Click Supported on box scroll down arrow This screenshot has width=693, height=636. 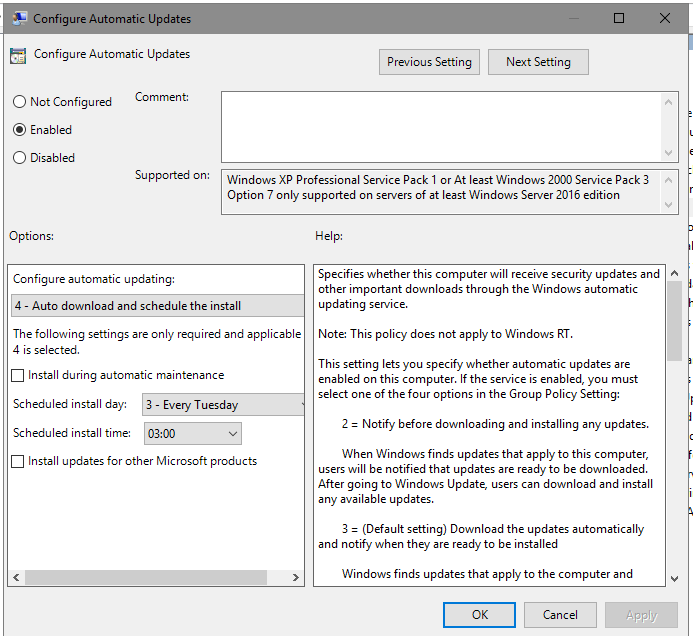668,205
